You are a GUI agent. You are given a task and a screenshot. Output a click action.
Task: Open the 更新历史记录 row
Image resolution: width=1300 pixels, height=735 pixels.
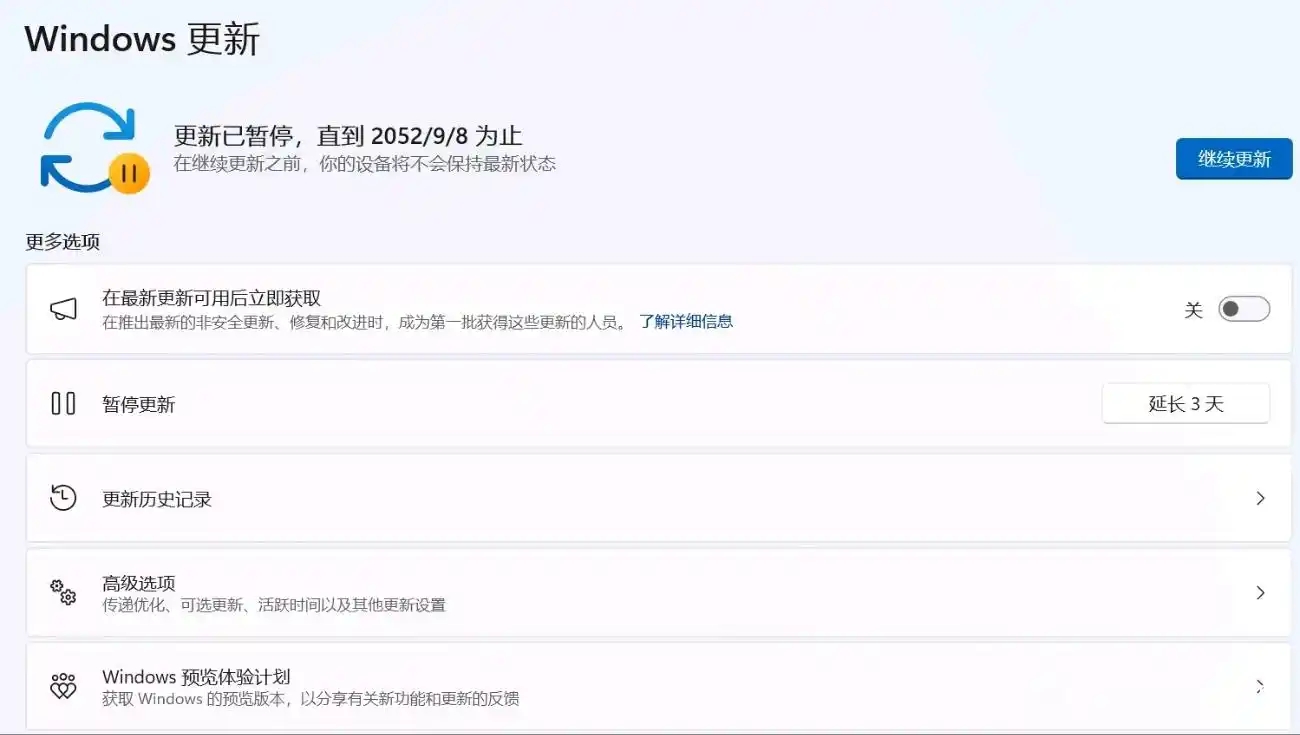pyautogui.click(x=658, y=498)
